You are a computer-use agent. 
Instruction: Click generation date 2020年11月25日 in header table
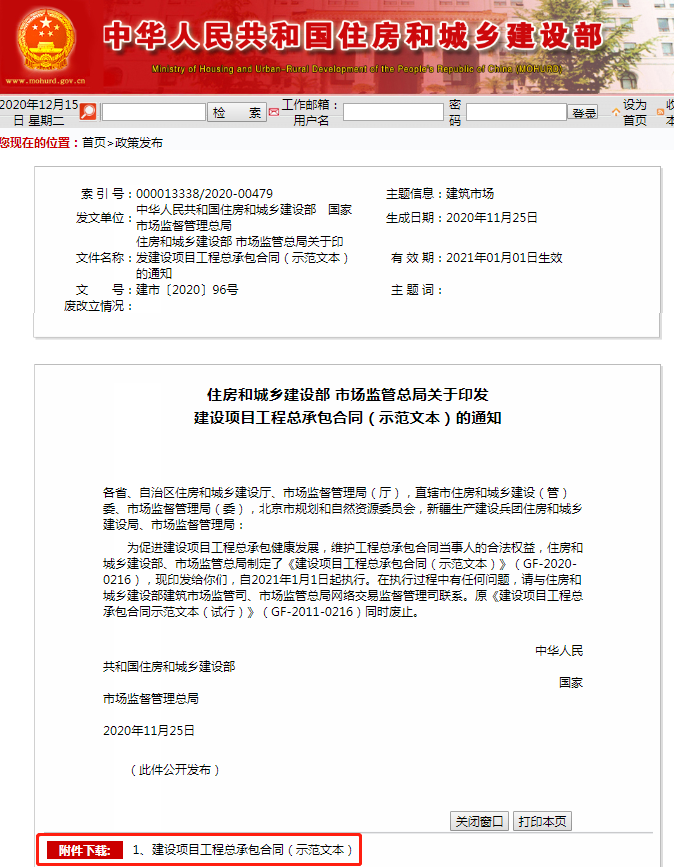[492, 218]
